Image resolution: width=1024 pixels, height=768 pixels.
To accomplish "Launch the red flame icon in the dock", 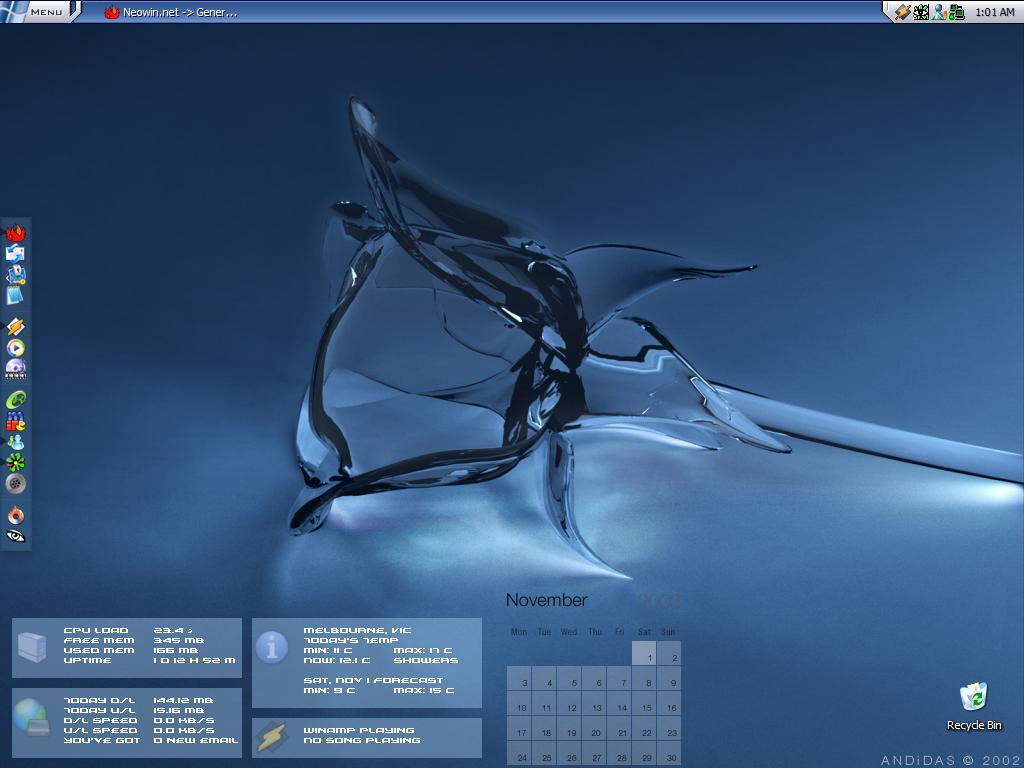I will pyautogui.click(x=15, y=233).
